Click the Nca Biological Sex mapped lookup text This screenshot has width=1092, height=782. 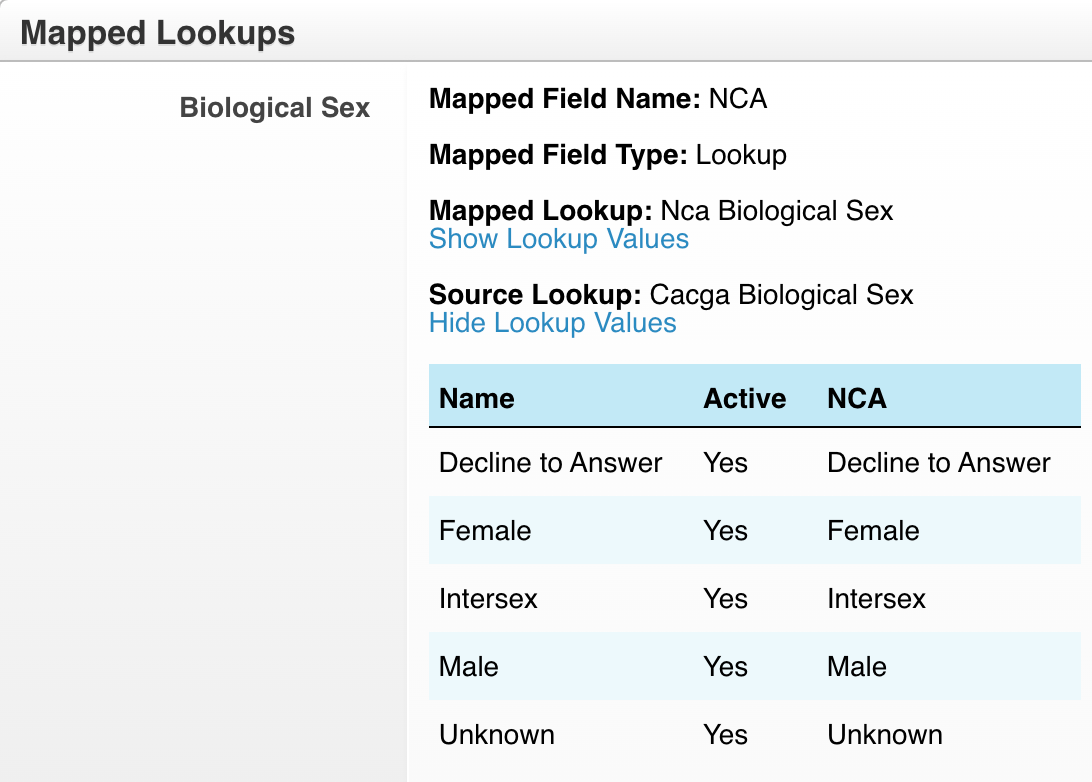click(x=776, y=211)
